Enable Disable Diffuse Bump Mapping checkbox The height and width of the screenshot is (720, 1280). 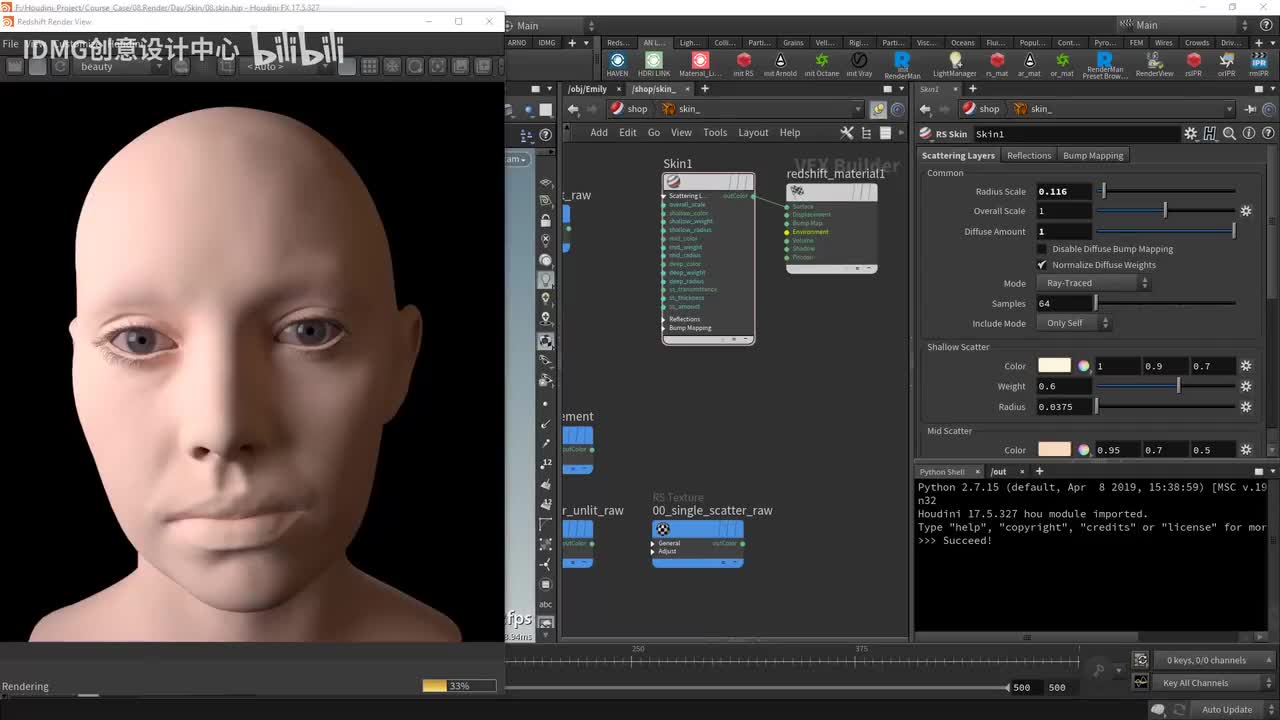1042,249
